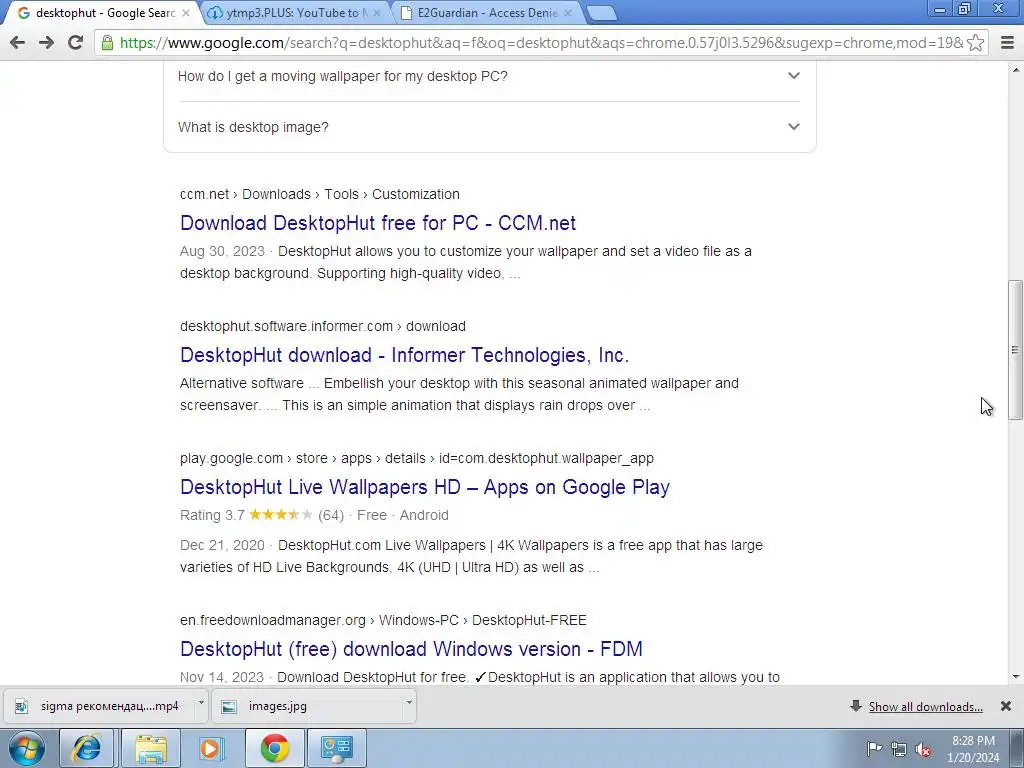
Task: Click the Chrome icon in taskbar
Action: tap(275, 748)
